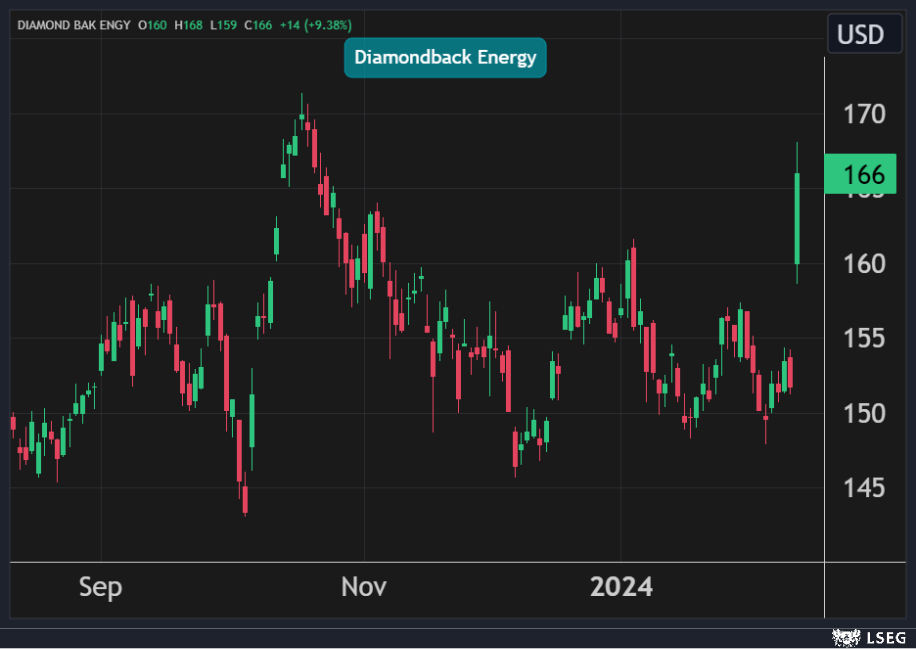Click the 145 price axis label
The height and width of the screenshot is (649, 916).
pos(863,488)
